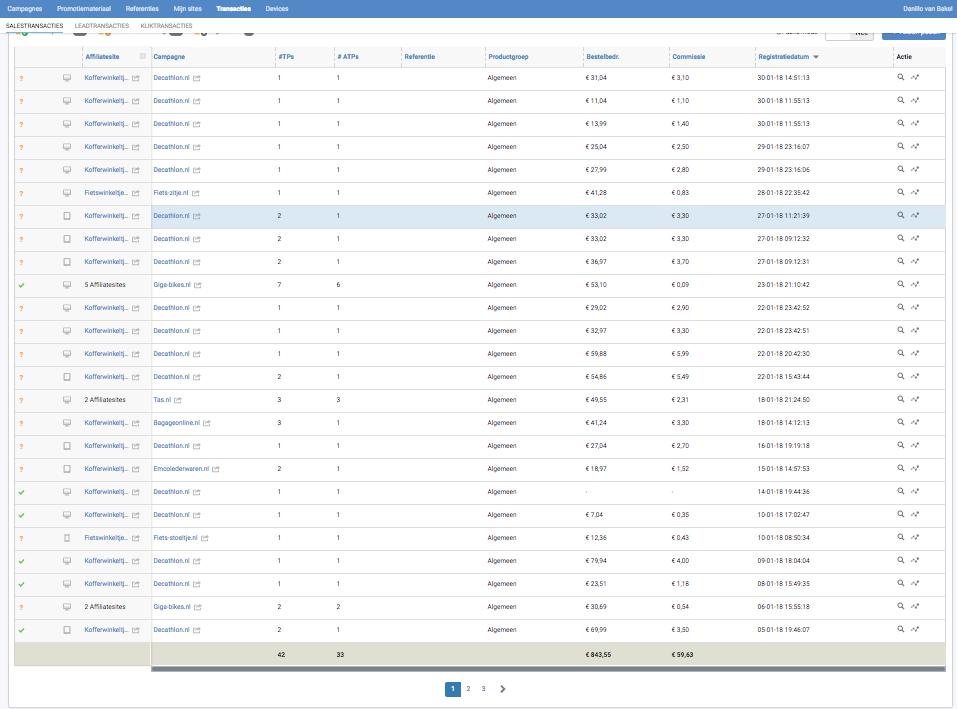Sort by the #TPs column header
Viewport: 957px width, 709px height.
coord(286,57)
